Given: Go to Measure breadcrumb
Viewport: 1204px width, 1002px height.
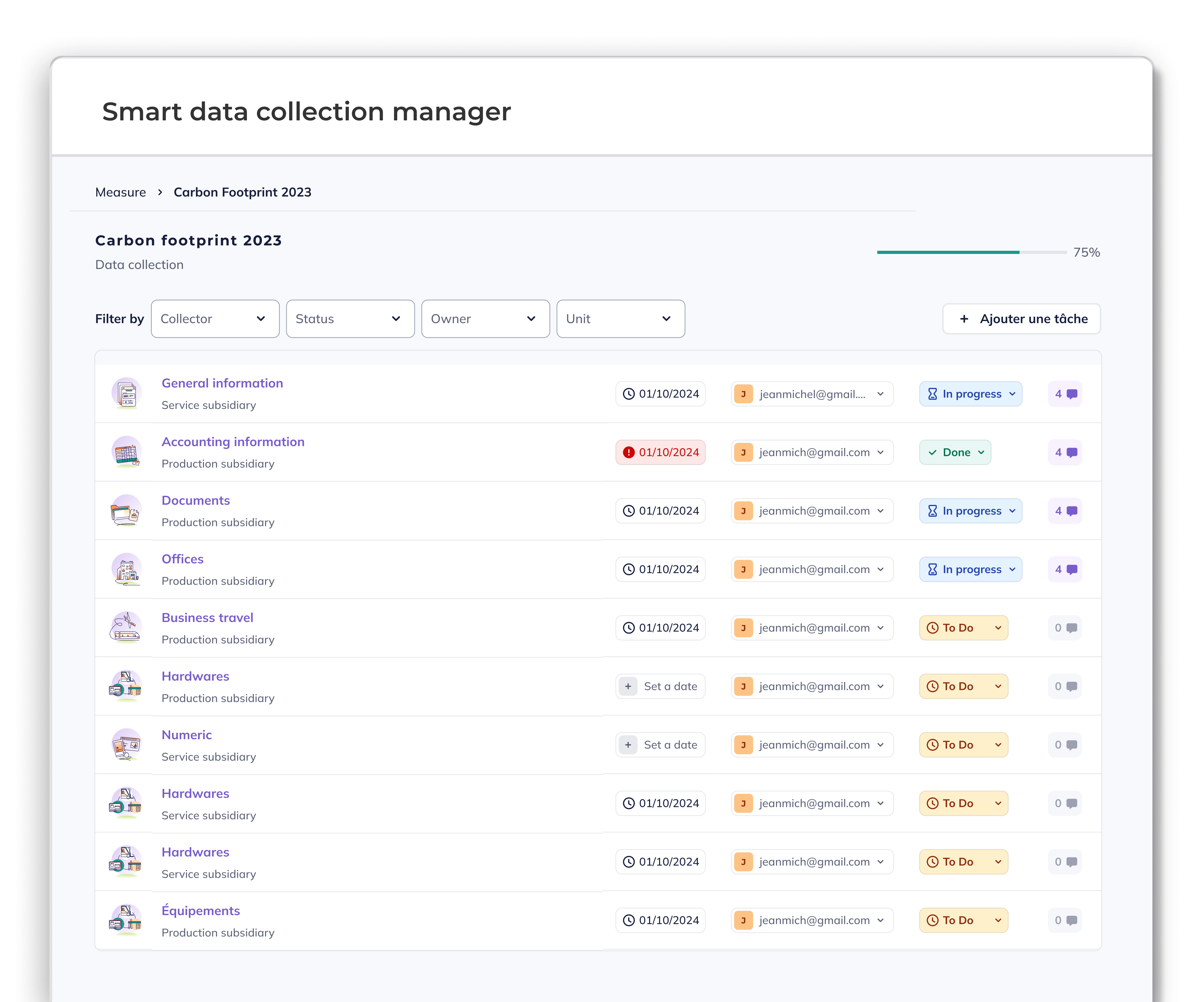Looking at the screenshot, I should (x=120, y=192).
